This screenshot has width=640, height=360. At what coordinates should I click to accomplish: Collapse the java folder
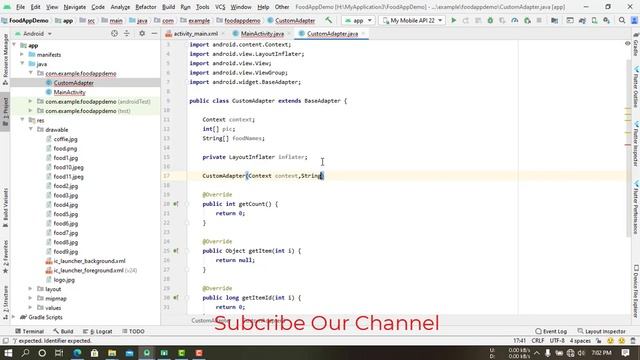pyautogui.click(x=22, y=64)
